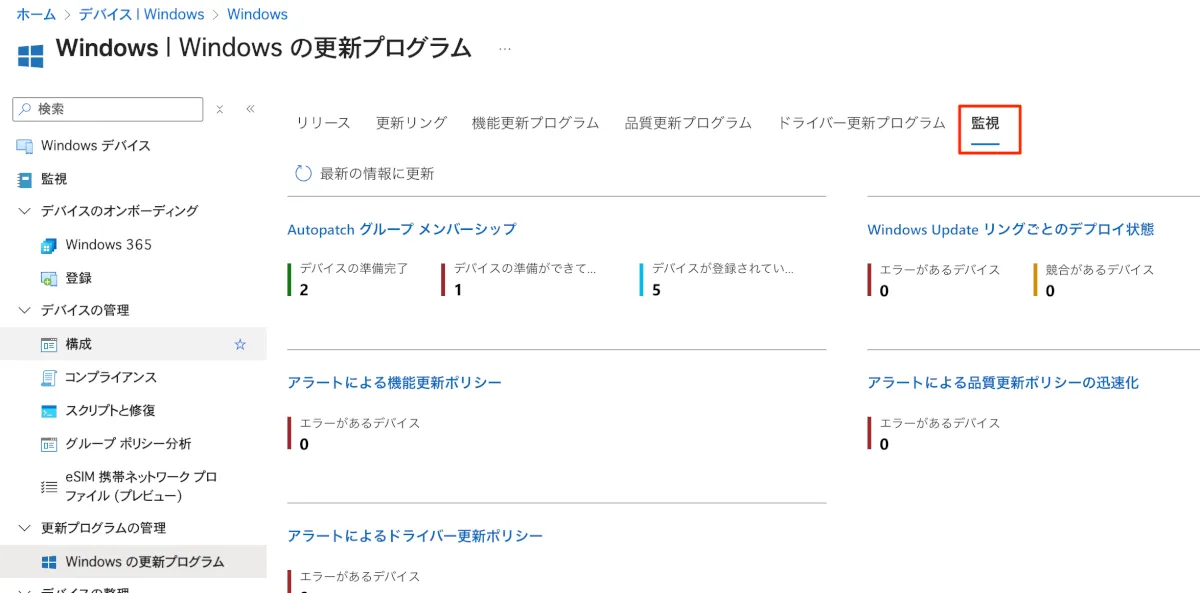Click the 登録 enrollment icon
This screenshot has width=1200, height=593.
coord(48,278)
